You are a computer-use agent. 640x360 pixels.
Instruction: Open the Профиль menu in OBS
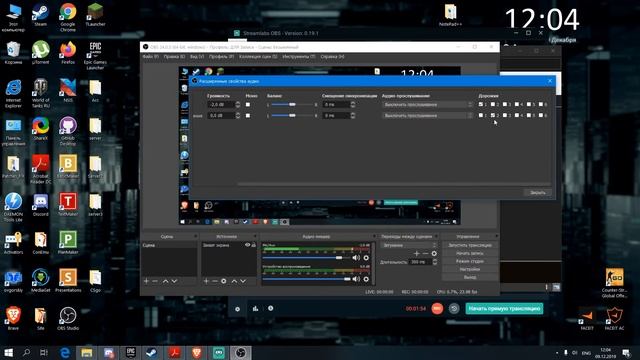(221, 57)
